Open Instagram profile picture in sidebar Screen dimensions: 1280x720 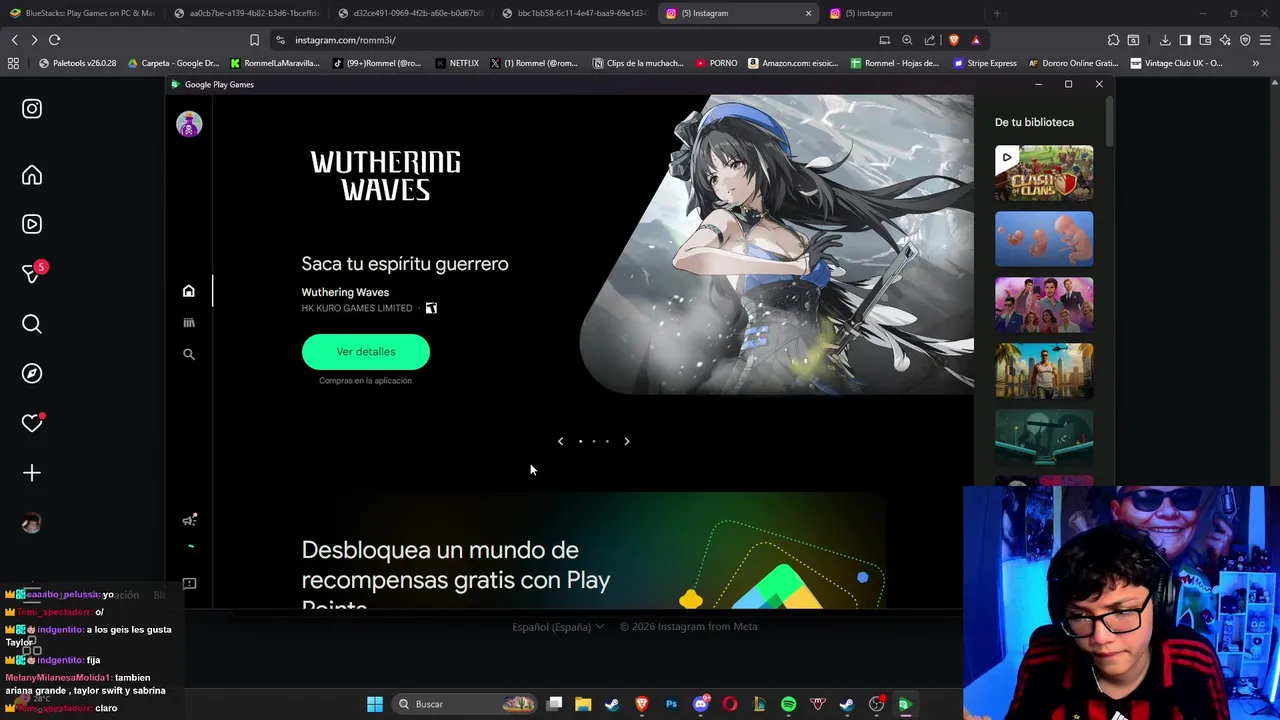32,523
